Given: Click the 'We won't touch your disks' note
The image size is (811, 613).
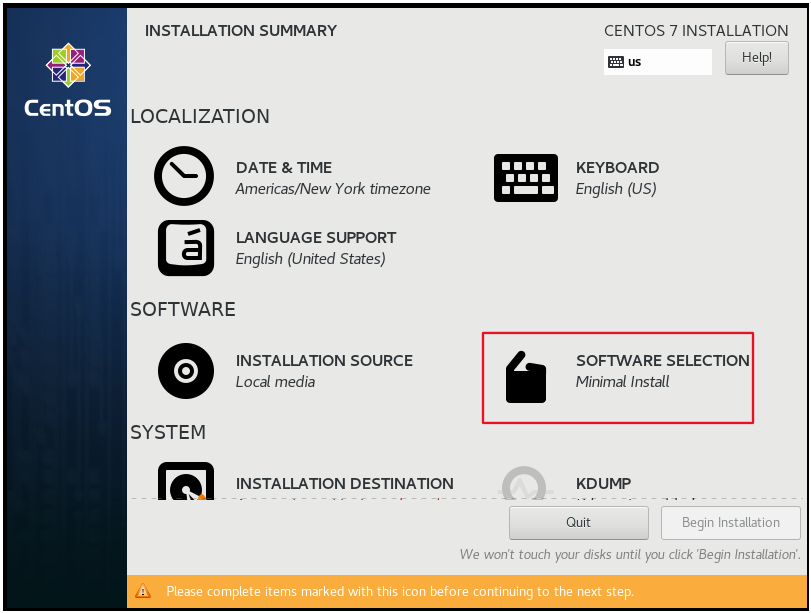Looking at the screenshot, I should pyautogui.click(x=630, y=555).
